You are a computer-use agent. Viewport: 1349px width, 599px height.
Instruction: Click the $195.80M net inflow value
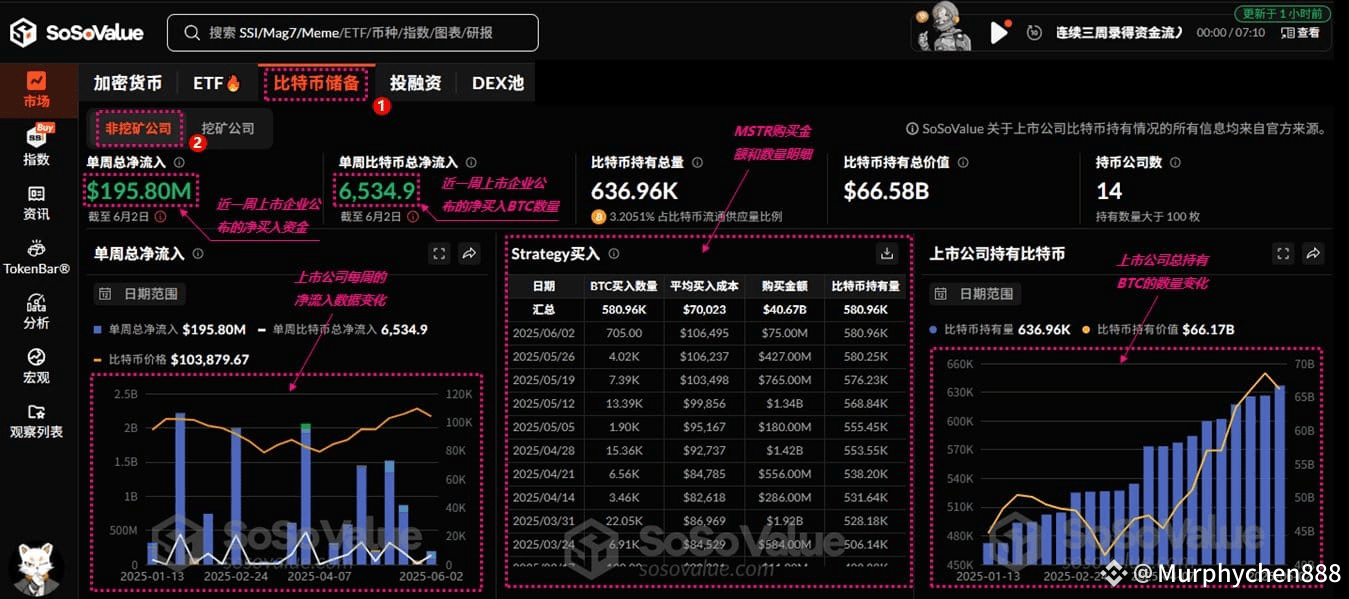(x=138, y=190)
